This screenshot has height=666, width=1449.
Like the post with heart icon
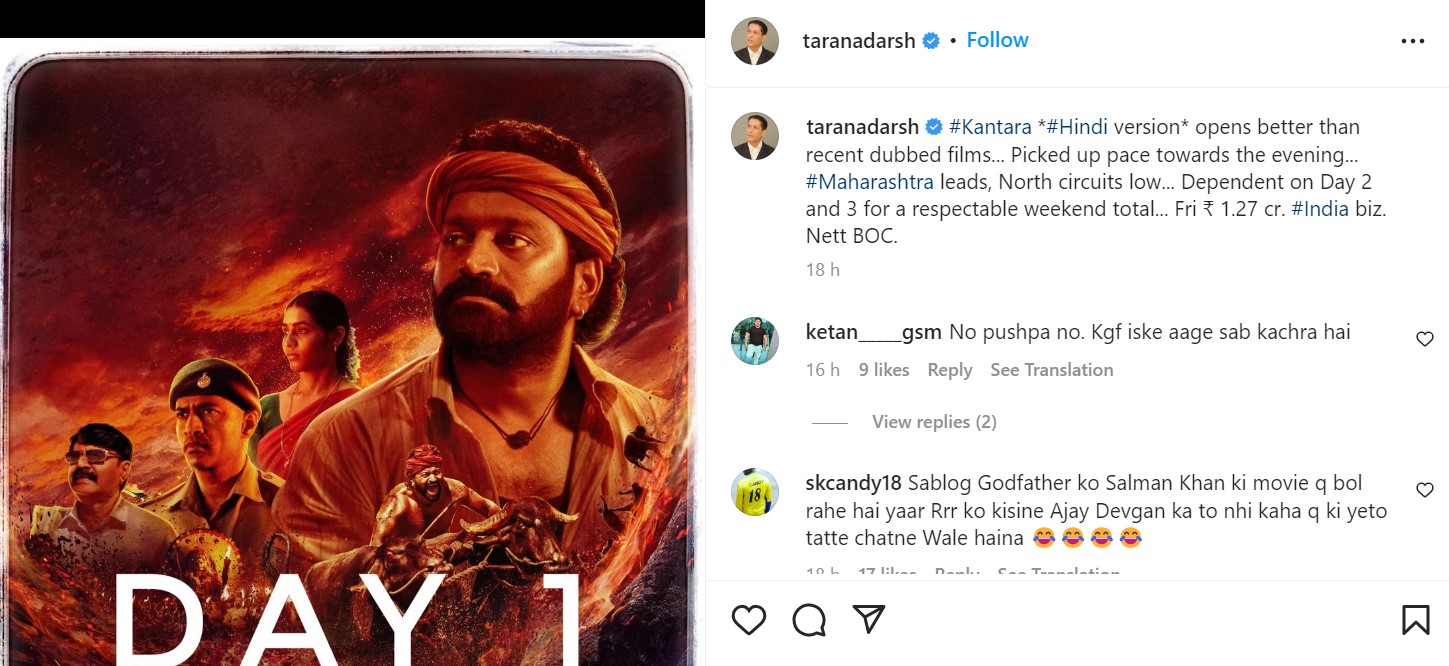click(x=748, y=621)
